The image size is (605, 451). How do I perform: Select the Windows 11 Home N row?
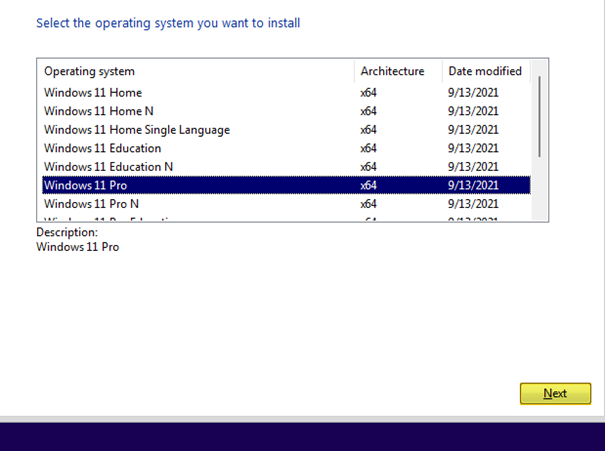(286, 111)
